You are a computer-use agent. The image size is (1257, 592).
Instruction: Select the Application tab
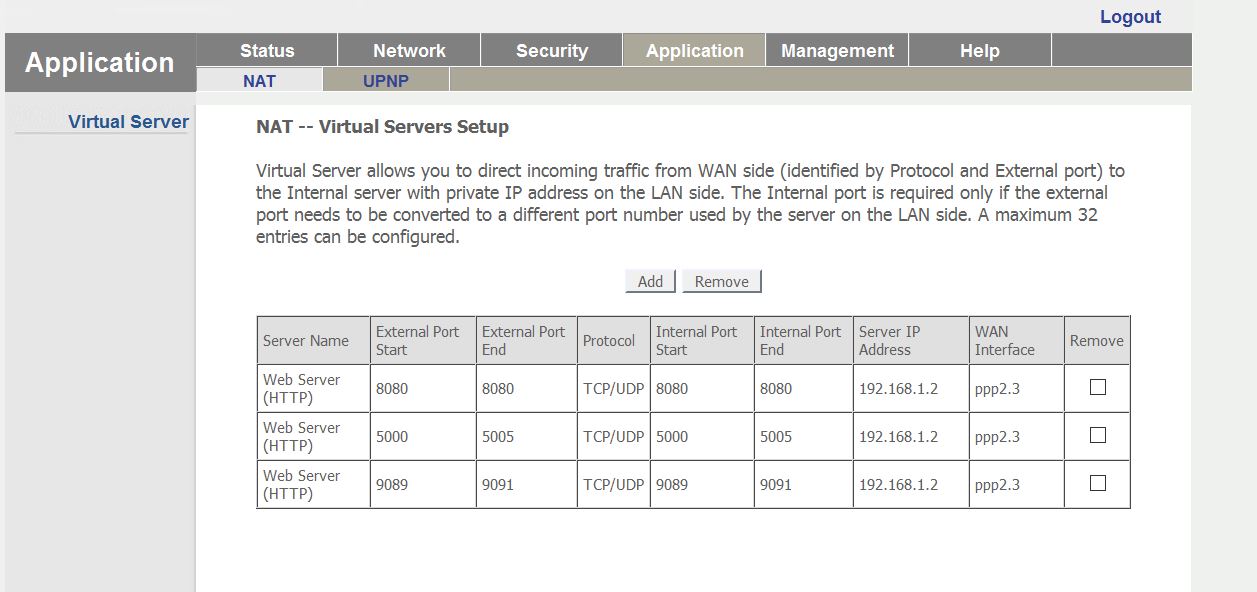694,51
